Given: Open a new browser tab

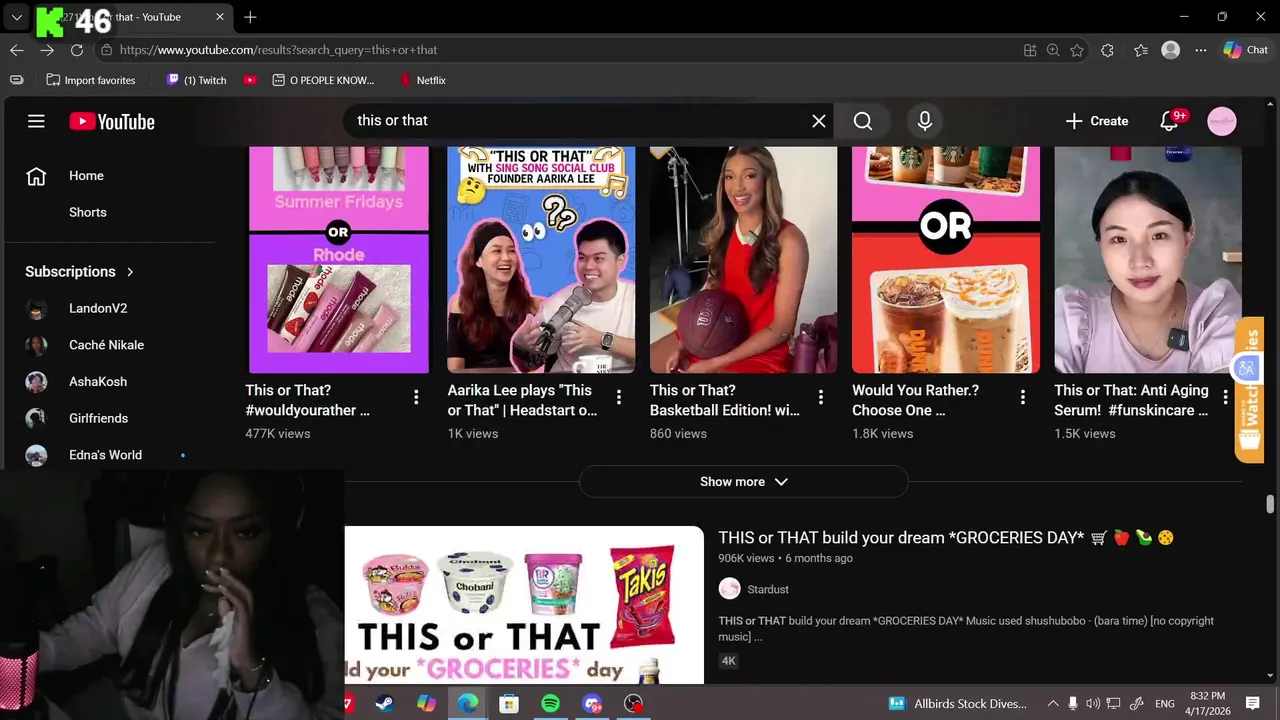Looking at the screenshot, I should [250, 17].
